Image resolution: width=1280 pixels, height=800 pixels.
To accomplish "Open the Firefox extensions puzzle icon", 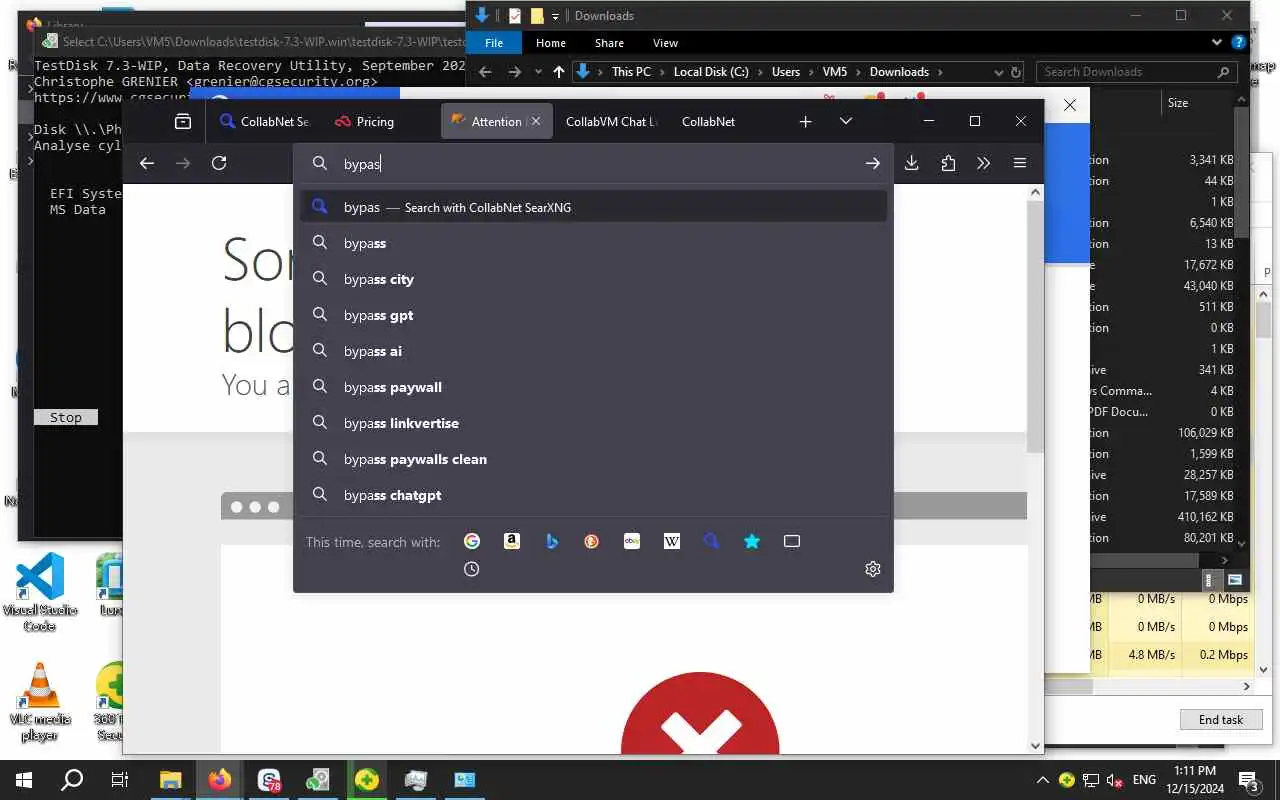I will pyautogui.click(x=948, y=163).
